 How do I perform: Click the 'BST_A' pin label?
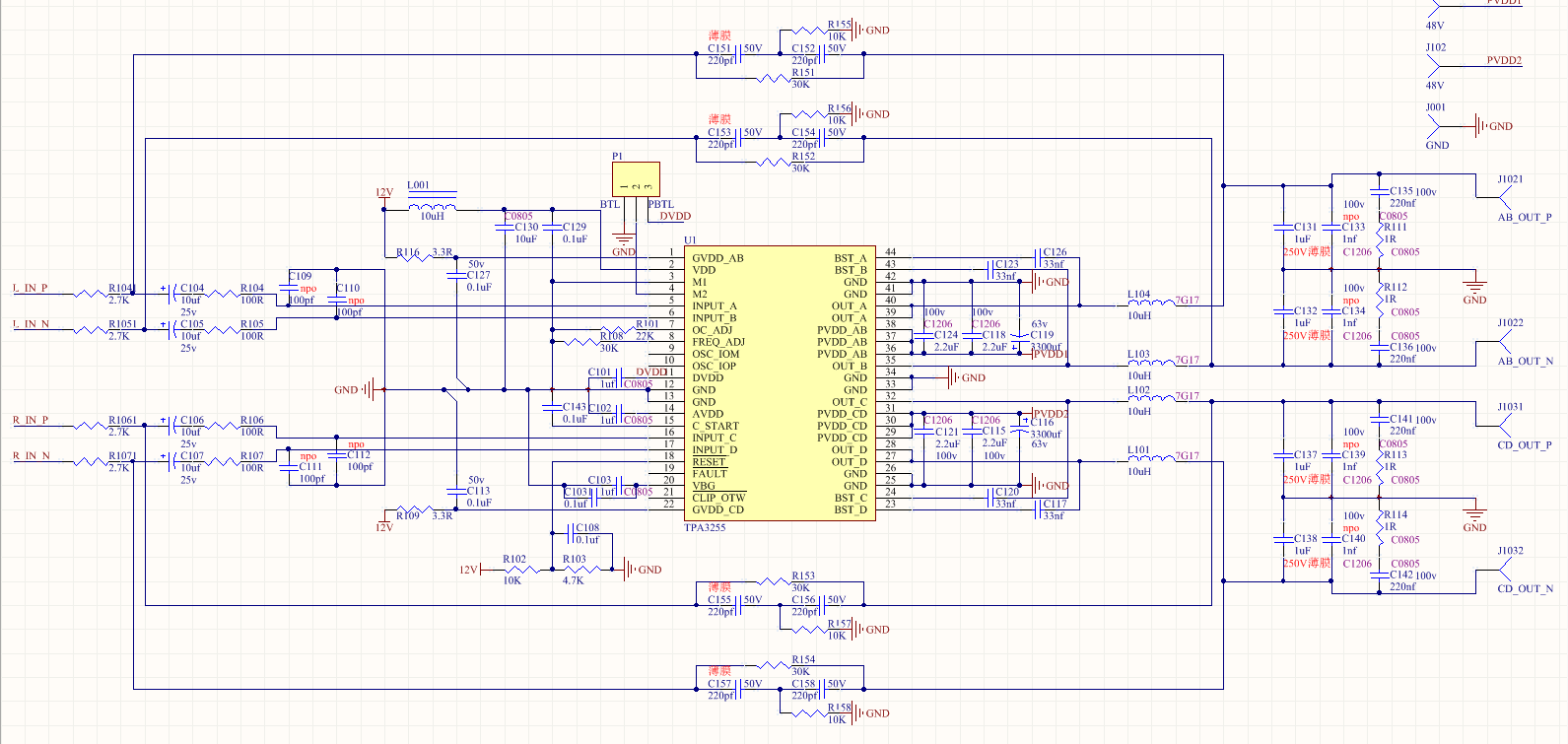point(851,258)
